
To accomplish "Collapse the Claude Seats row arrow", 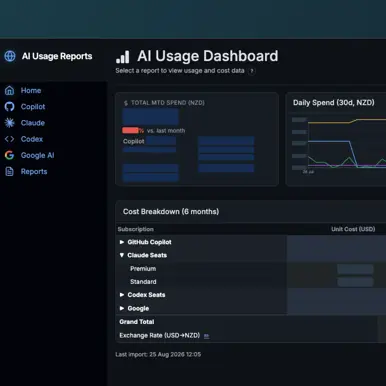I will pyautogui.click(x=122, y=255).
